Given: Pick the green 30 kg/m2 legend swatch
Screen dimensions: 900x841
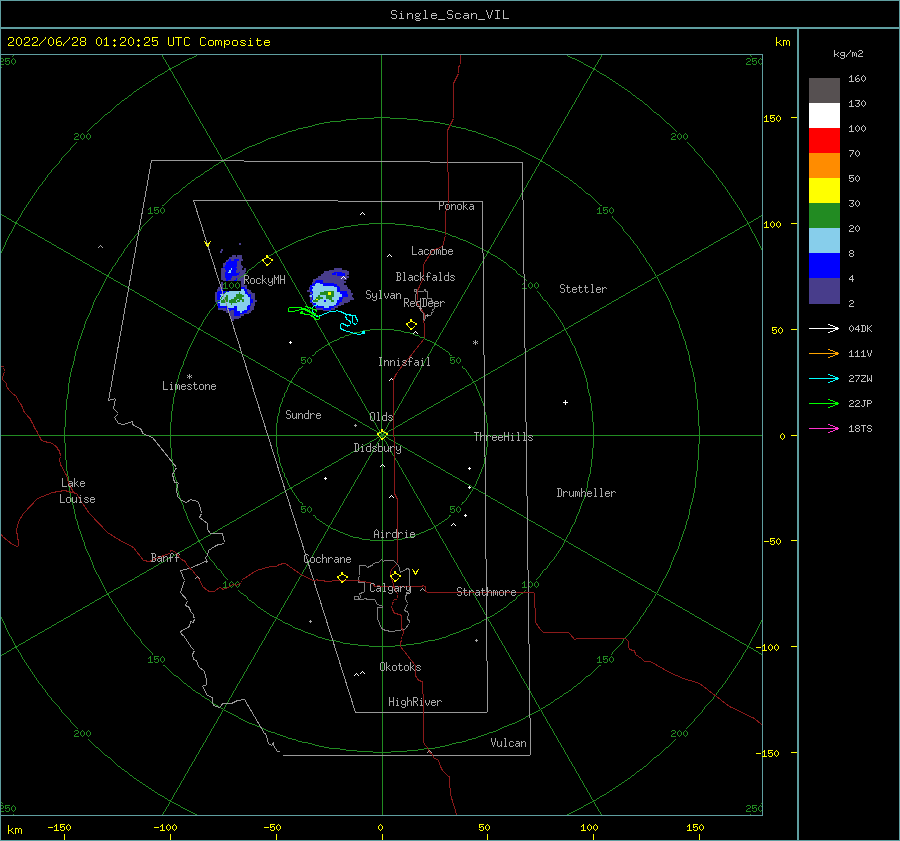Looking at the screenshot, I should click(x=824, y=216).
